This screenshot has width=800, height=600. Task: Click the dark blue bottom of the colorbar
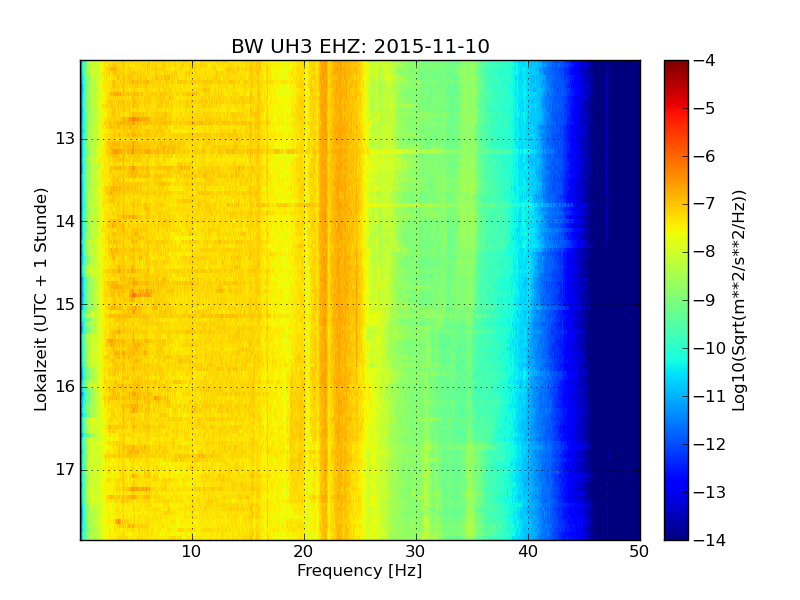pyautogui.click(x=676, y=535)
